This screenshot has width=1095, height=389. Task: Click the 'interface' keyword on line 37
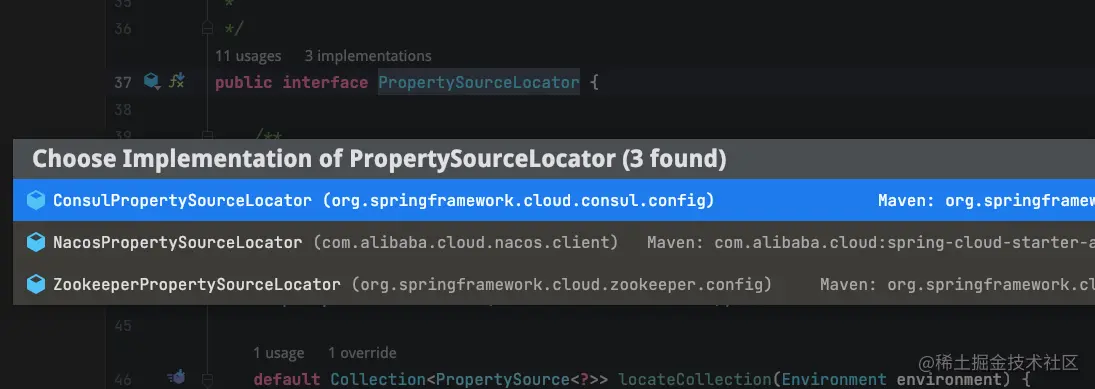pos(325,82)
